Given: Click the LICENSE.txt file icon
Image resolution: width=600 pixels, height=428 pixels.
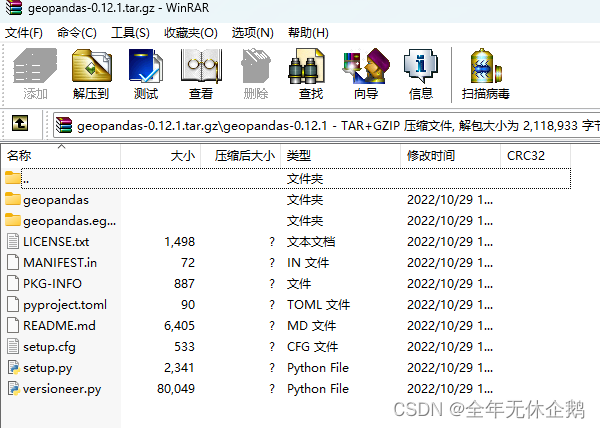Looking at the screenshot, I should 13,241.
